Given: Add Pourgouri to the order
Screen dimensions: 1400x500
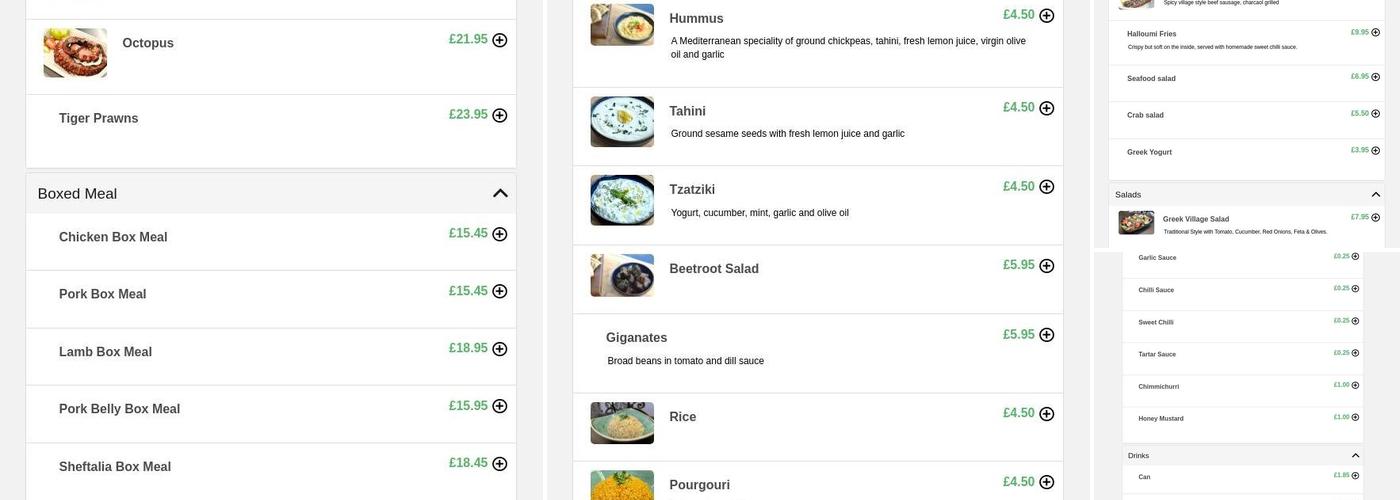Looking at the screenshot, I should point(1047,482).
